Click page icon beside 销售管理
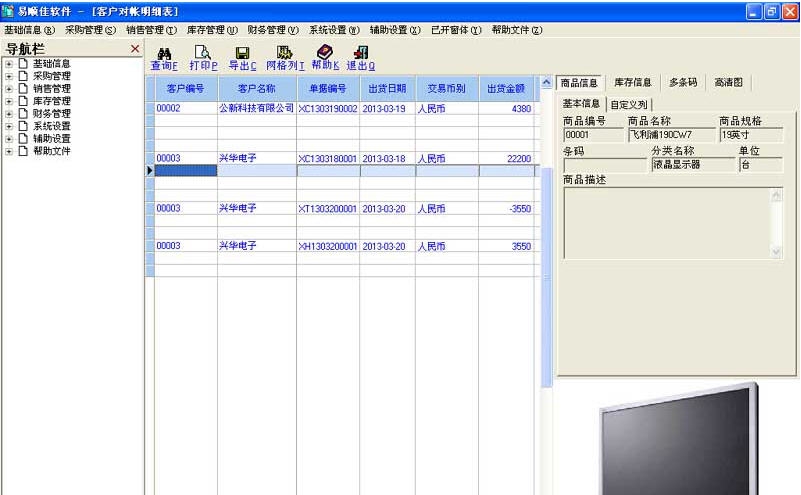 coord(23,88)
